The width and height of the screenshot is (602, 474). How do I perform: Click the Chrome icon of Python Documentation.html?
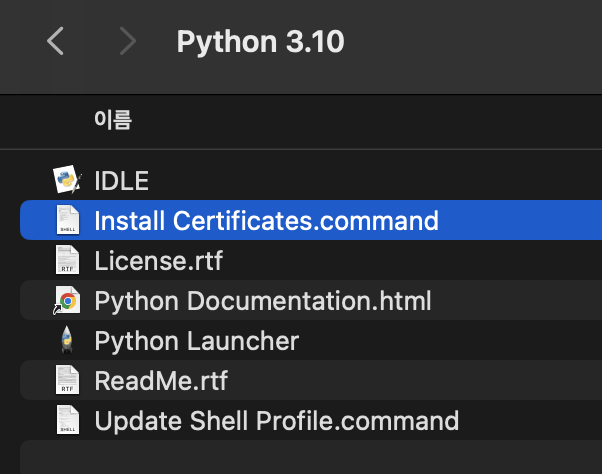[x=67, y=301]
